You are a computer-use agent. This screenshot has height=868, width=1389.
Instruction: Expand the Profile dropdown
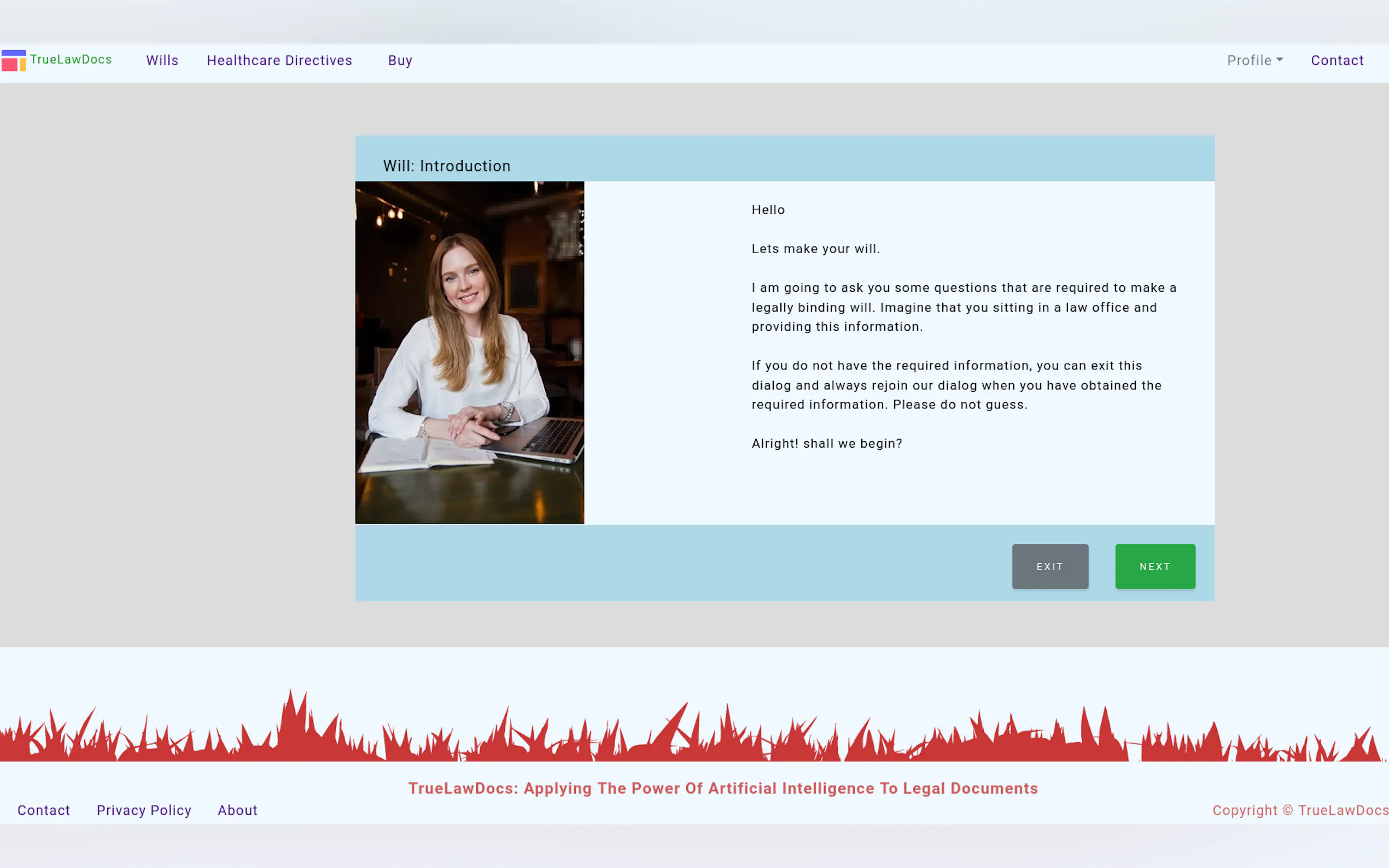pos(1250,60)
